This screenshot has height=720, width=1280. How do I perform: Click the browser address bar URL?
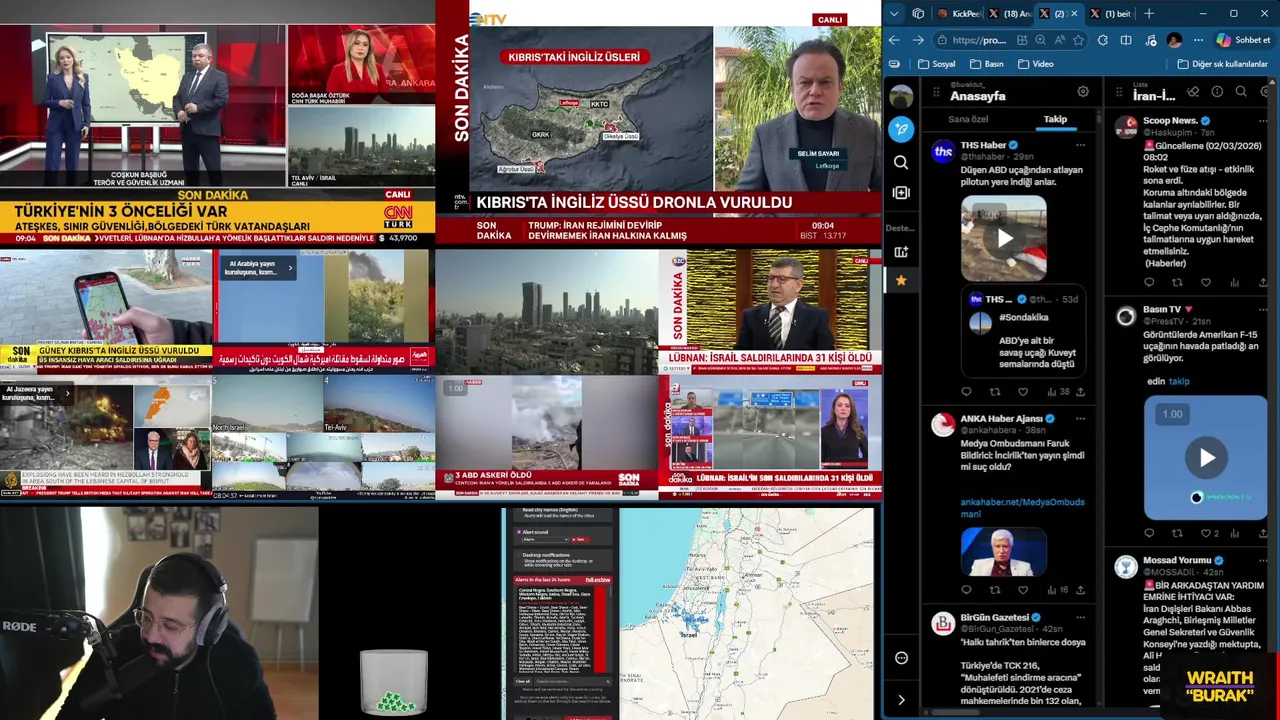pos(980,40)
